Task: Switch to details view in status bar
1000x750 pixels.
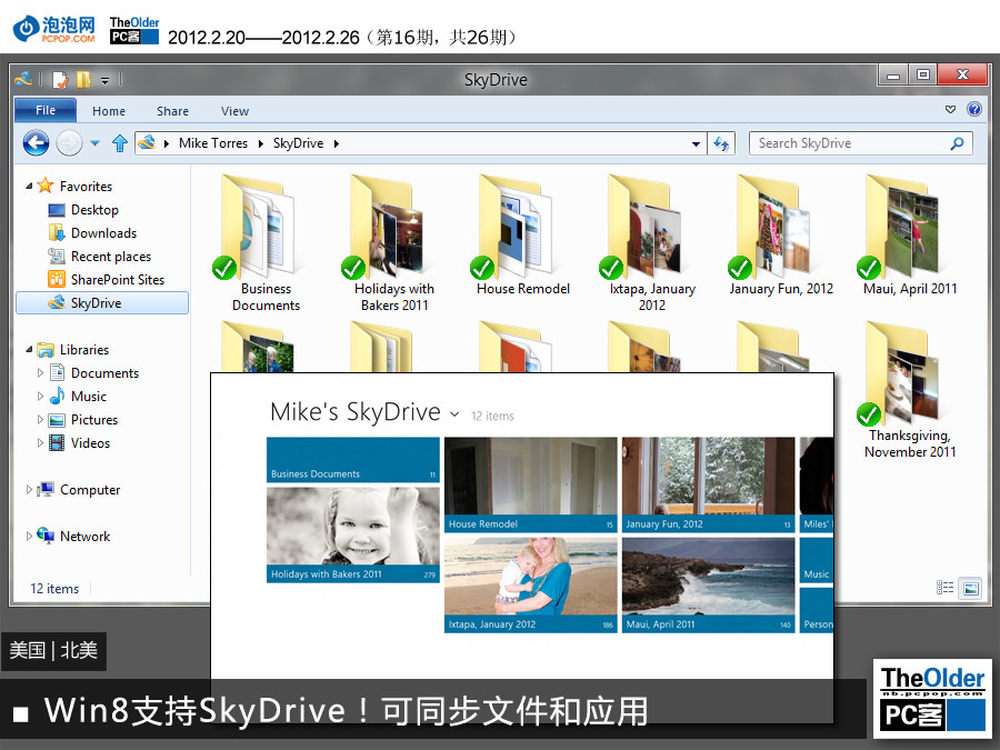Action: [x=945, y=588]
